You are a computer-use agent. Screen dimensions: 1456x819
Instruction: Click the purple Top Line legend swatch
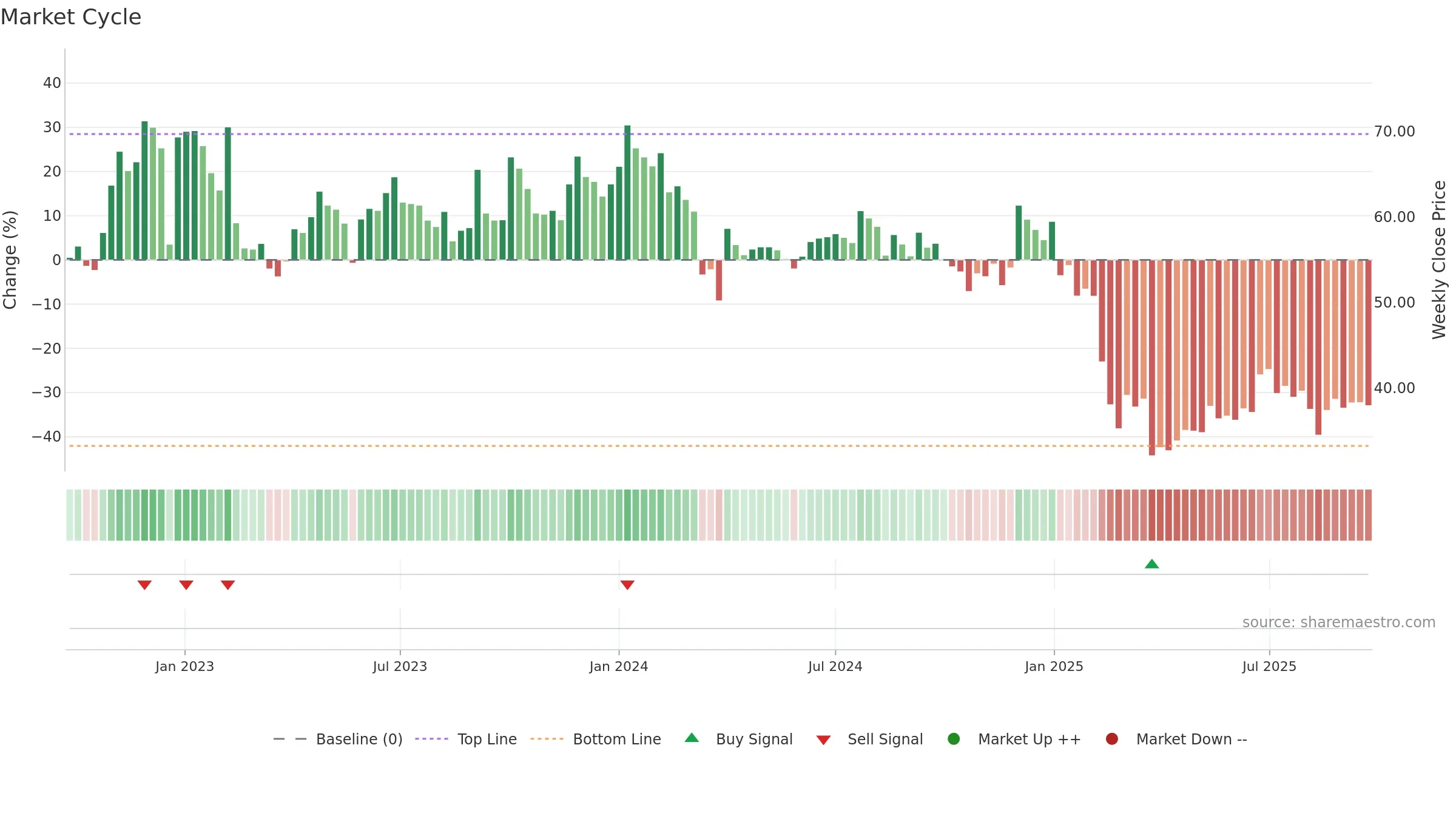point(432,739)
